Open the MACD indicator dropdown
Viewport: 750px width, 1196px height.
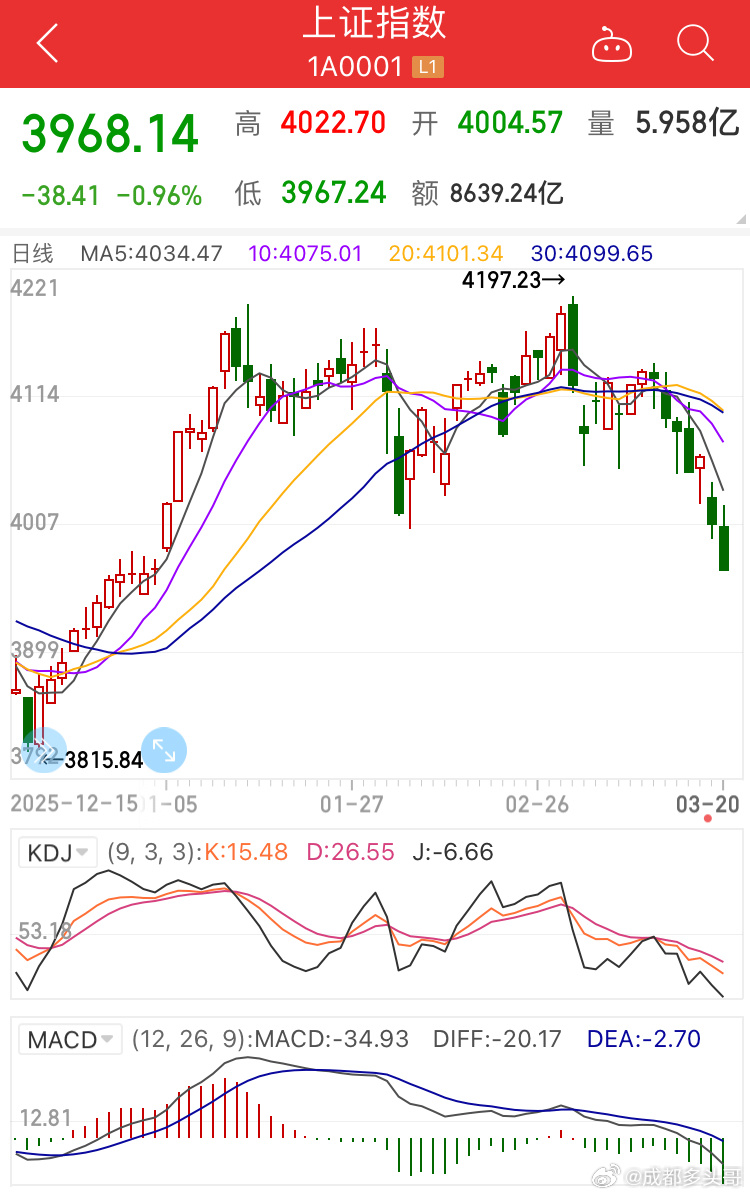pyautogui.click(x=70, y=1040)
